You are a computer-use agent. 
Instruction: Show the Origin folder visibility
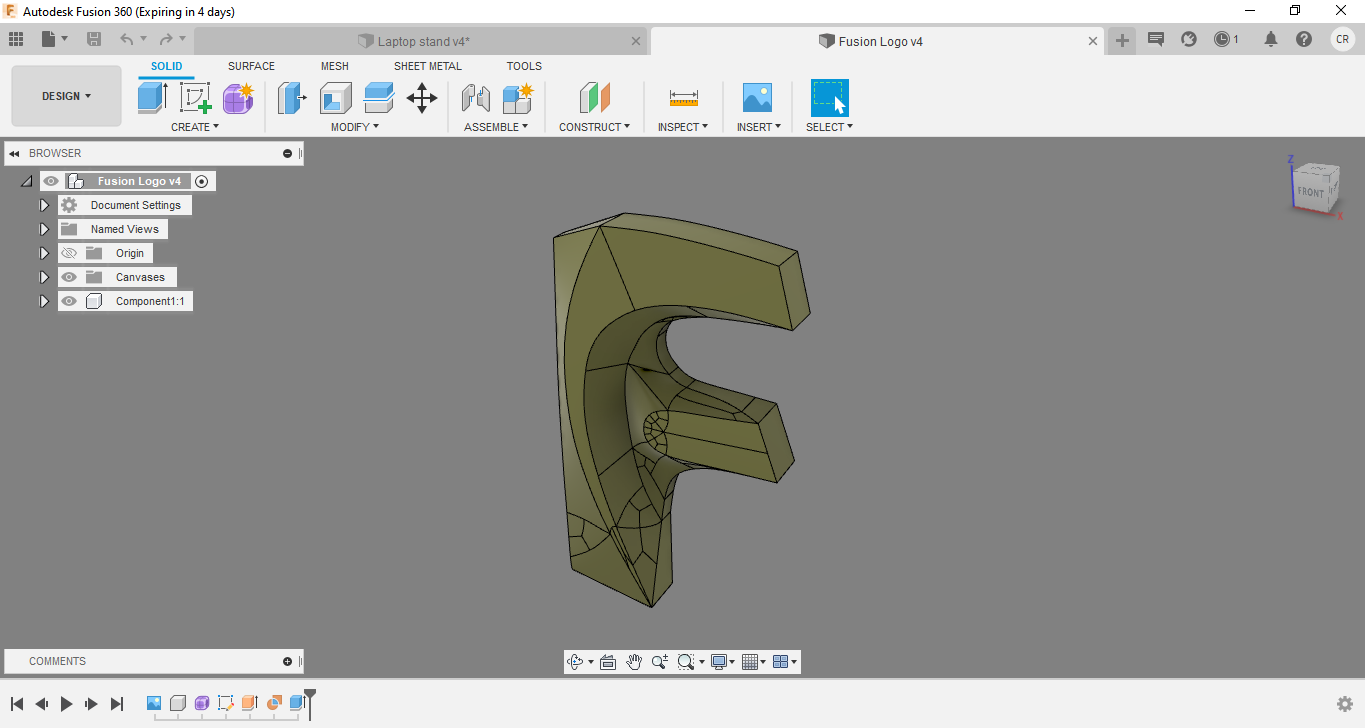69,252
